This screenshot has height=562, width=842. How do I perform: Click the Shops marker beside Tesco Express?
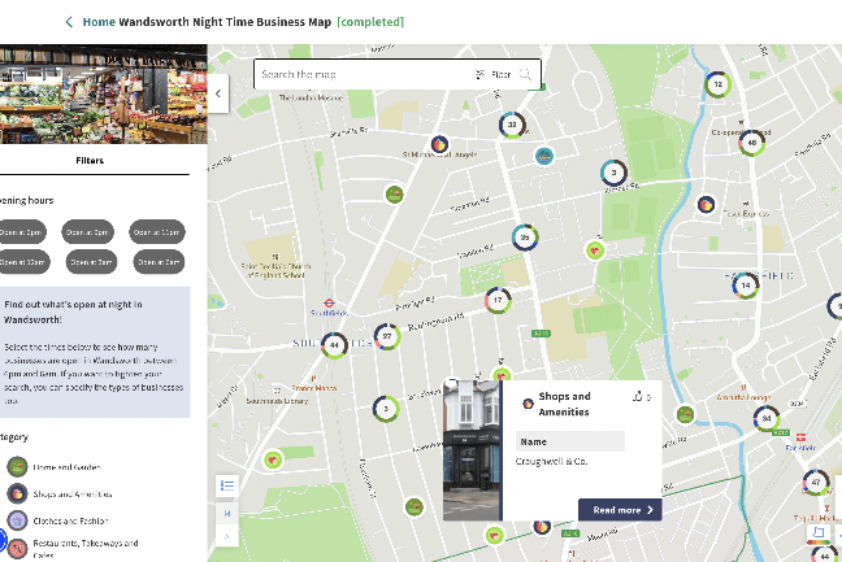point(706,205)
